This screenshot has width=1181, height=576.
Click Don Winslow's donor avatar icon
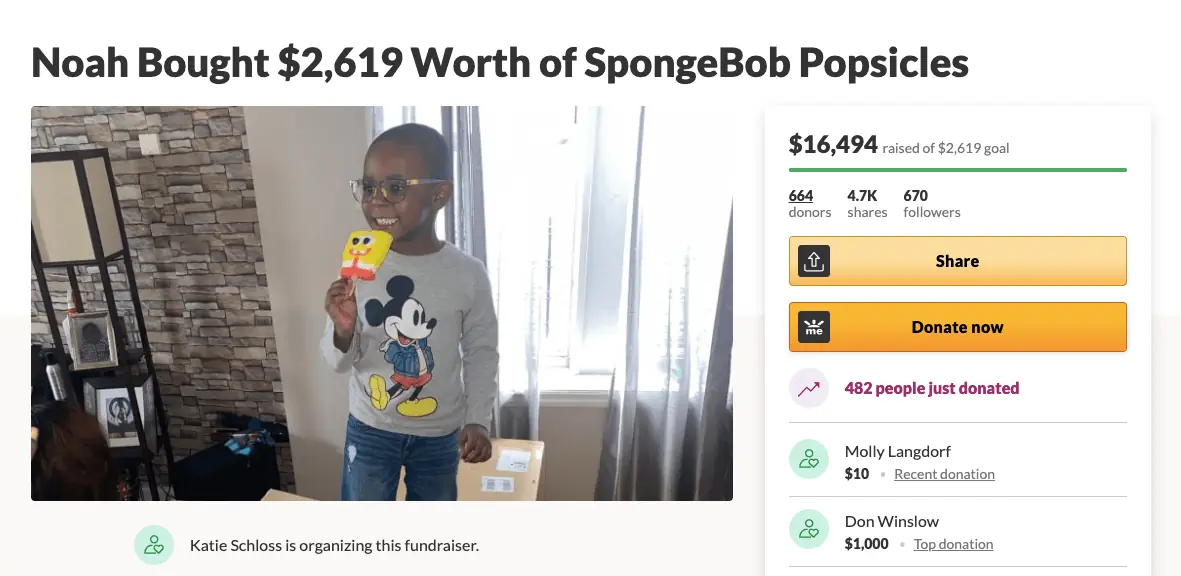click(x=808, y=530)
